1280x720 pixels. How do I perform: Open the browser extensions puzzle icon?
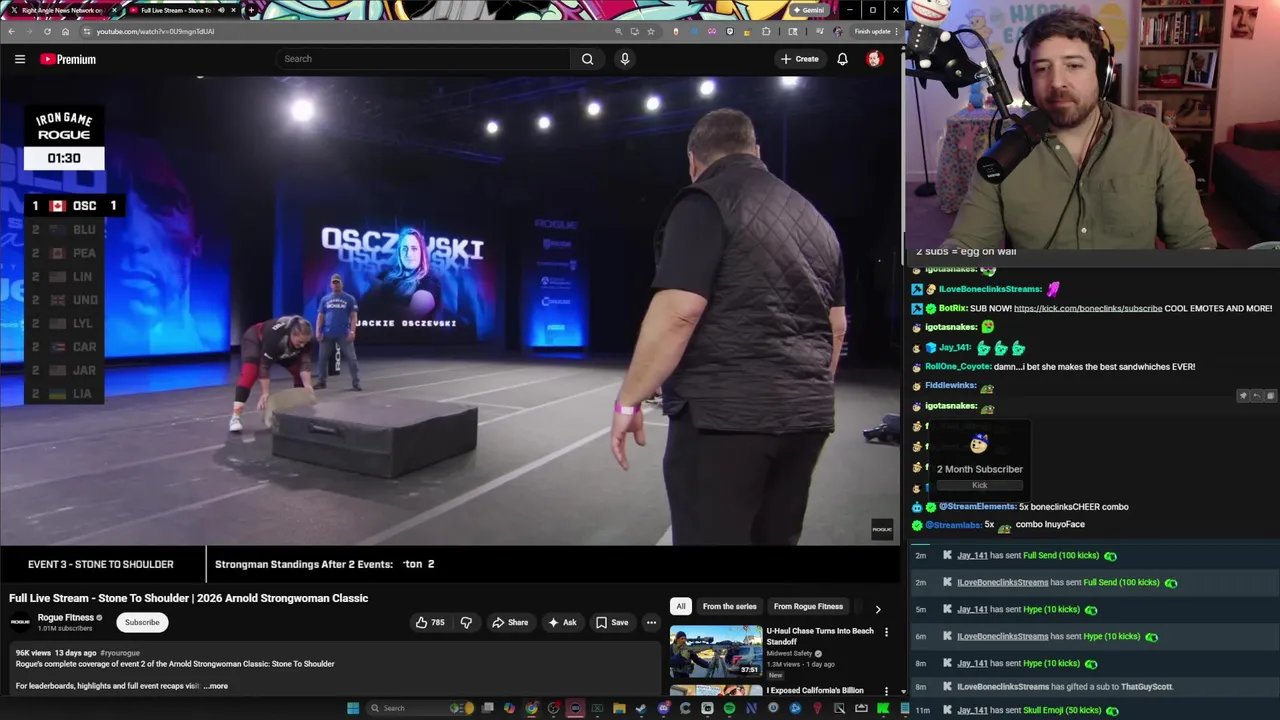point(766,31)
